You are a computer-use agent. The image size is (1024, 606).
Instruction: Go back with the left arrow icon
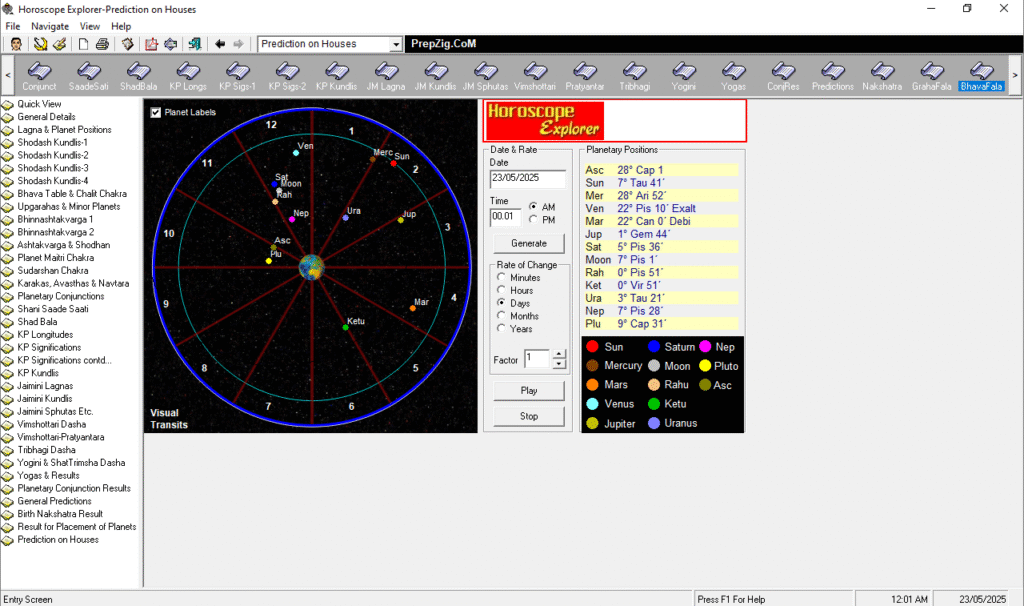[x=220, y=44]
